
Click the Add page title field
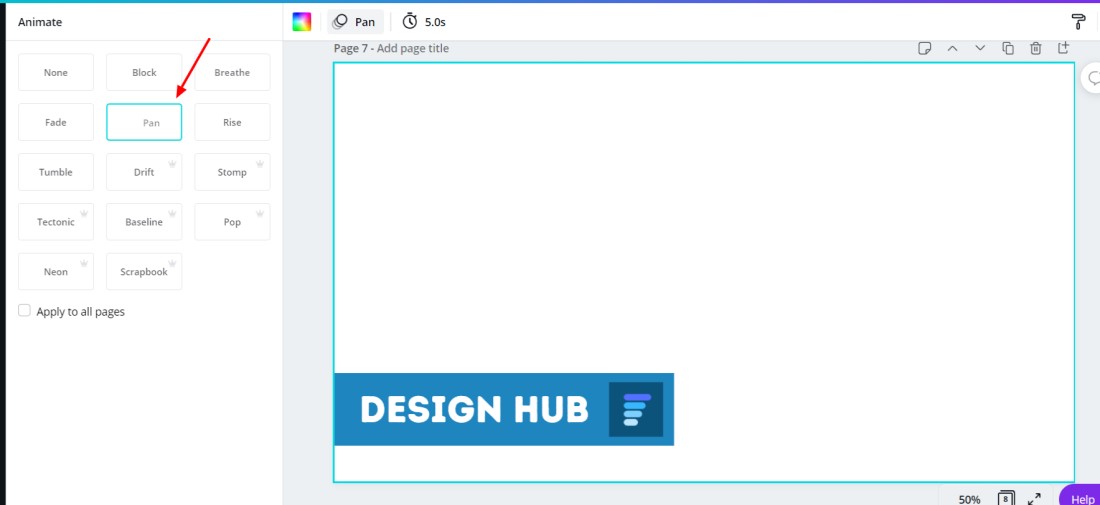click(x=413, y=48)
